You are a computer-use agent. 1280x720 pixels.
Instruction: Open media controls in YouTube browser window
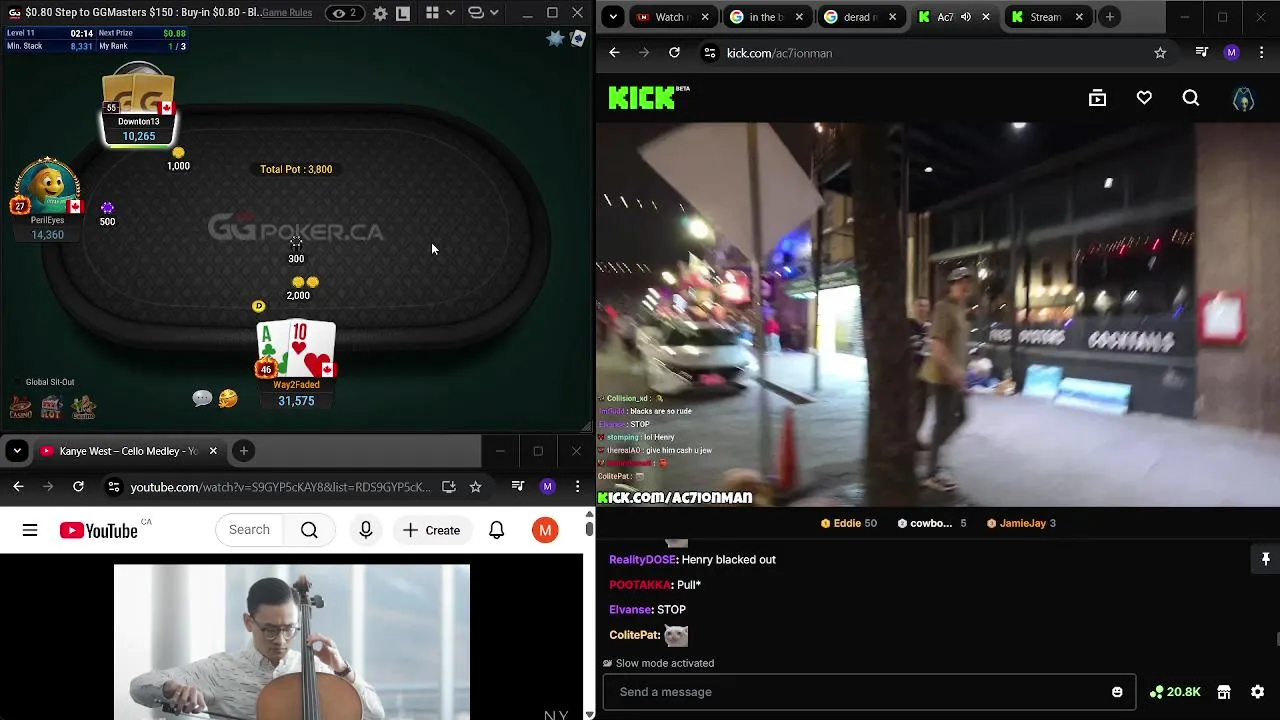click(x=517, y=487)
